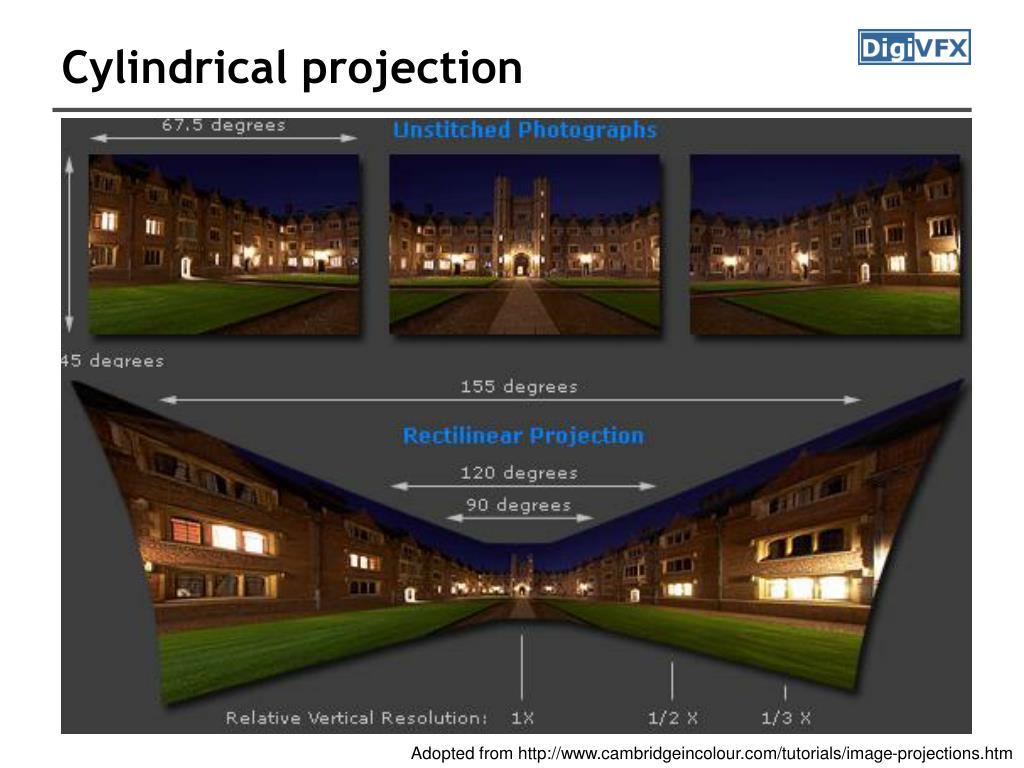The width and height of the screenshot is (1024, 768).
Task: Click the '155 degrees' label
Action: [519, 387]
